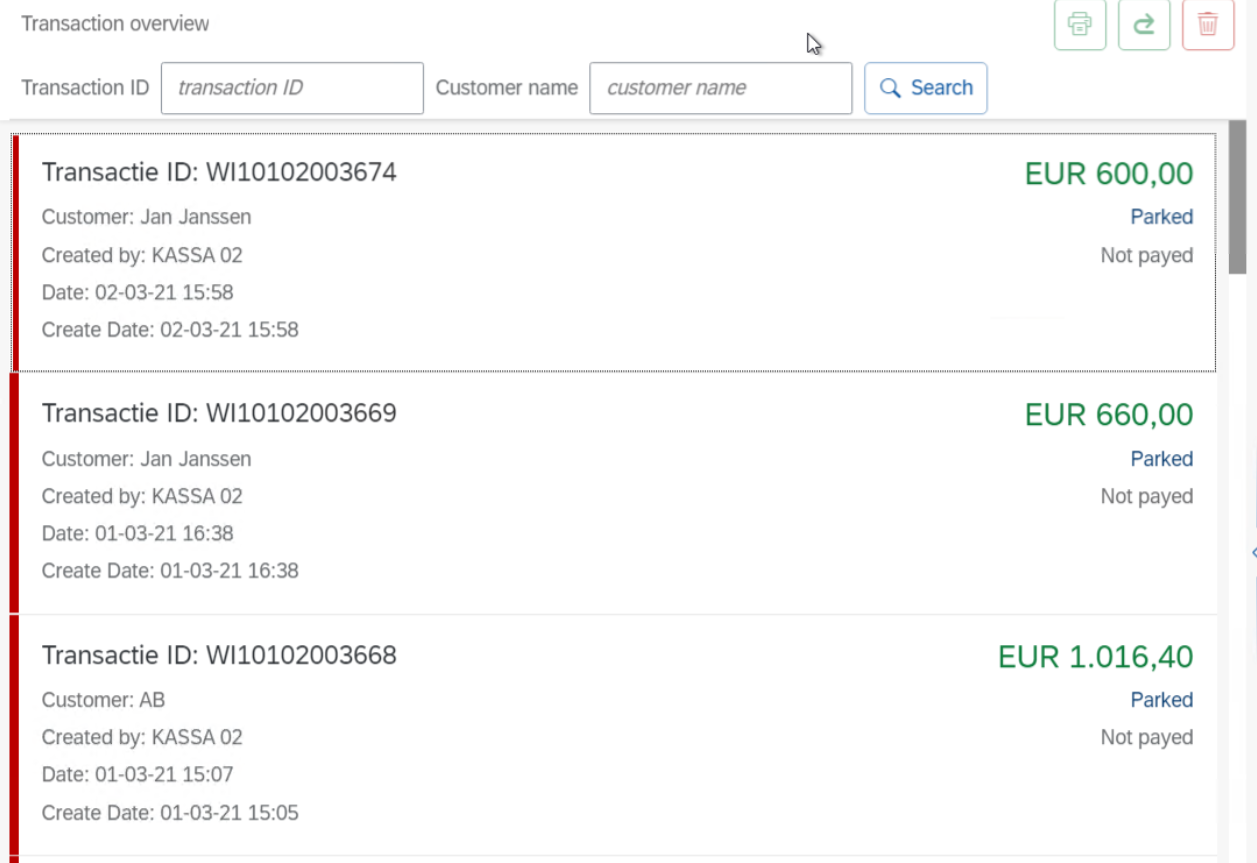Click the green forward arrow icon
Screen dimensions: 1257x863
tap(1144, 25)
